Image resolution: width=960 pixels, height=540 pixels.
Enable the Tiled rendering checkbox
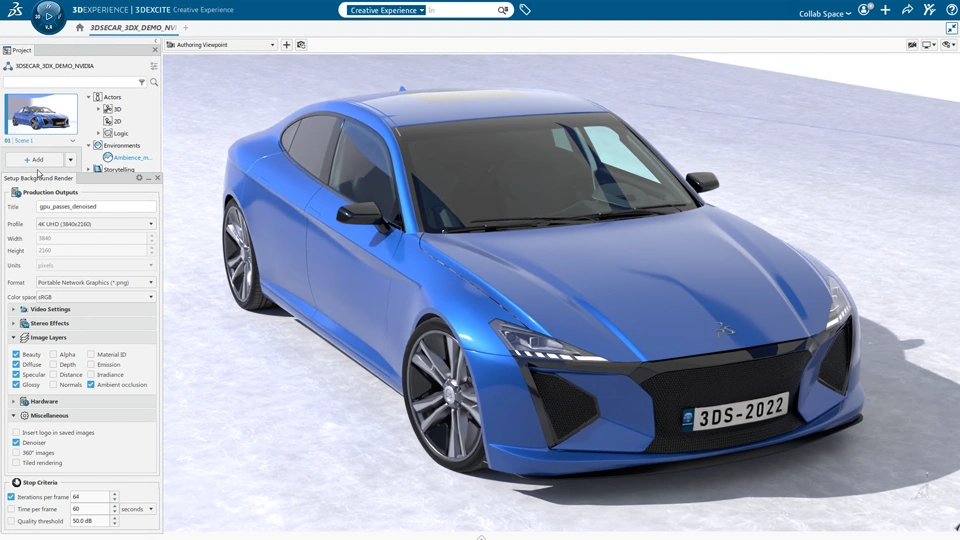(16, 463)
